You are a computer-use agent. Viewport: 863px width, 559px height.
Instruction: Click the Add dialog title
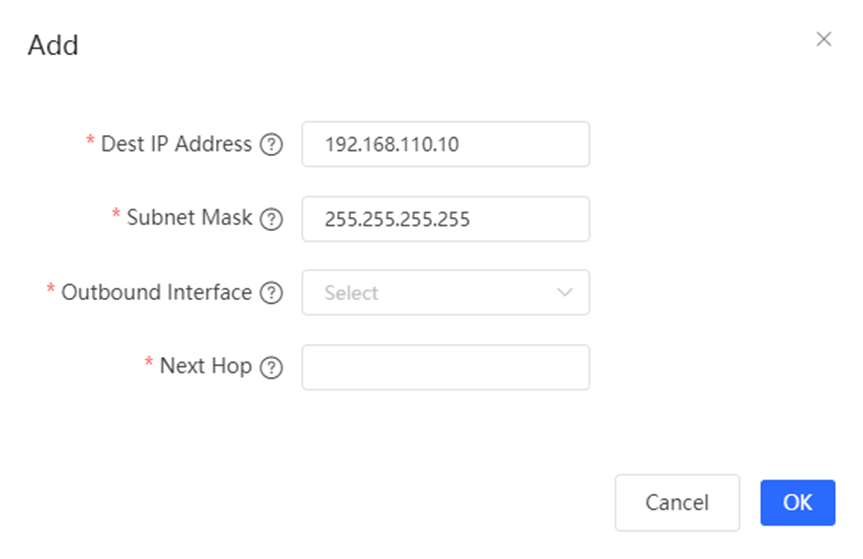53,45
